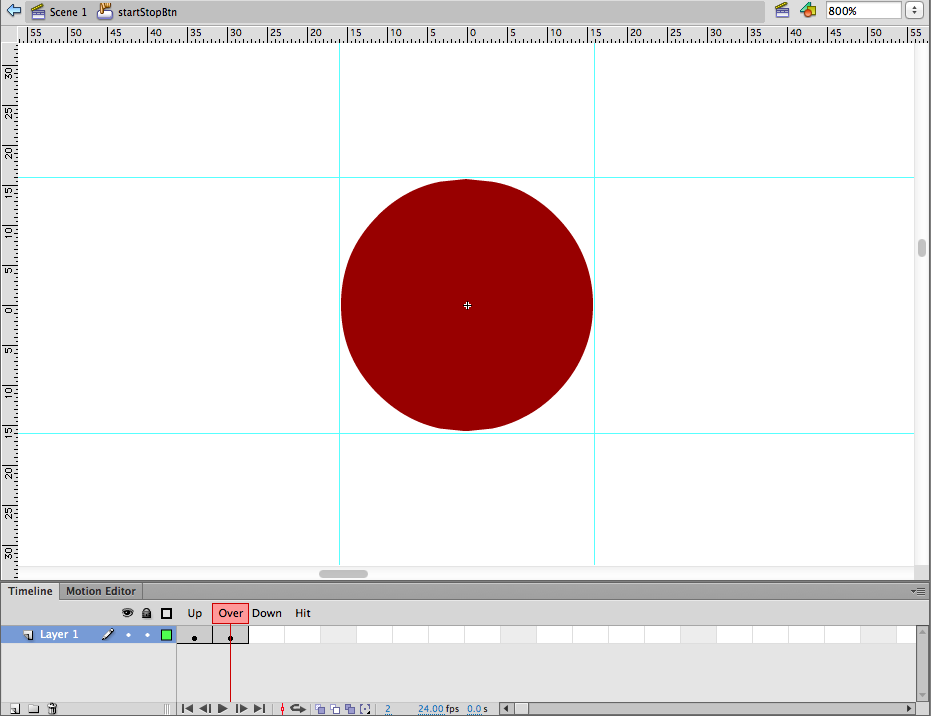Select the Timeline tab

coord(30,591)
